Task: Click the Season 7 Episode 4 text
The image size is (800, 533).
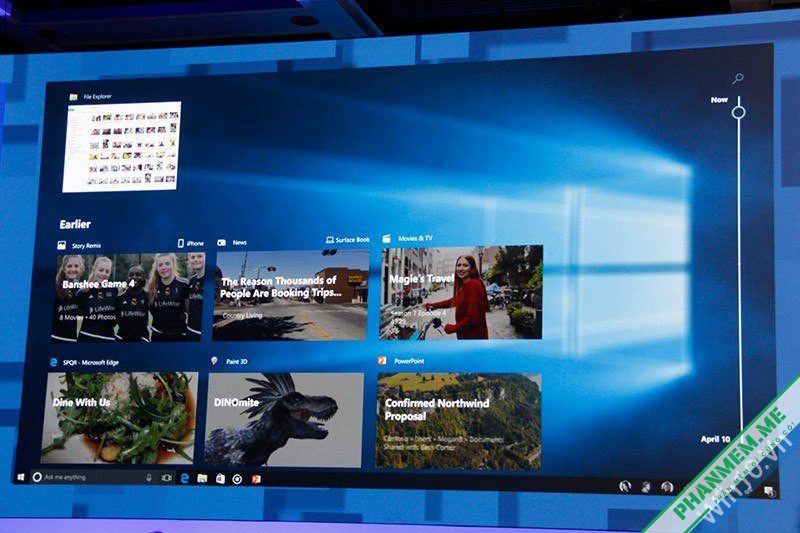Action: pos(418,313)
